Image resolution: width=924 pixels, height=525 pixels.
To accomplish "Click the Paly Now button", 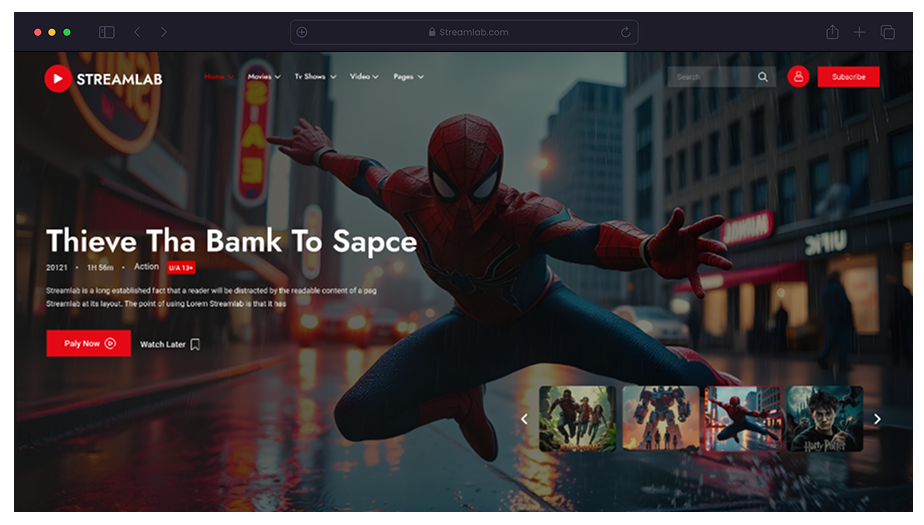I will point(88,343).
